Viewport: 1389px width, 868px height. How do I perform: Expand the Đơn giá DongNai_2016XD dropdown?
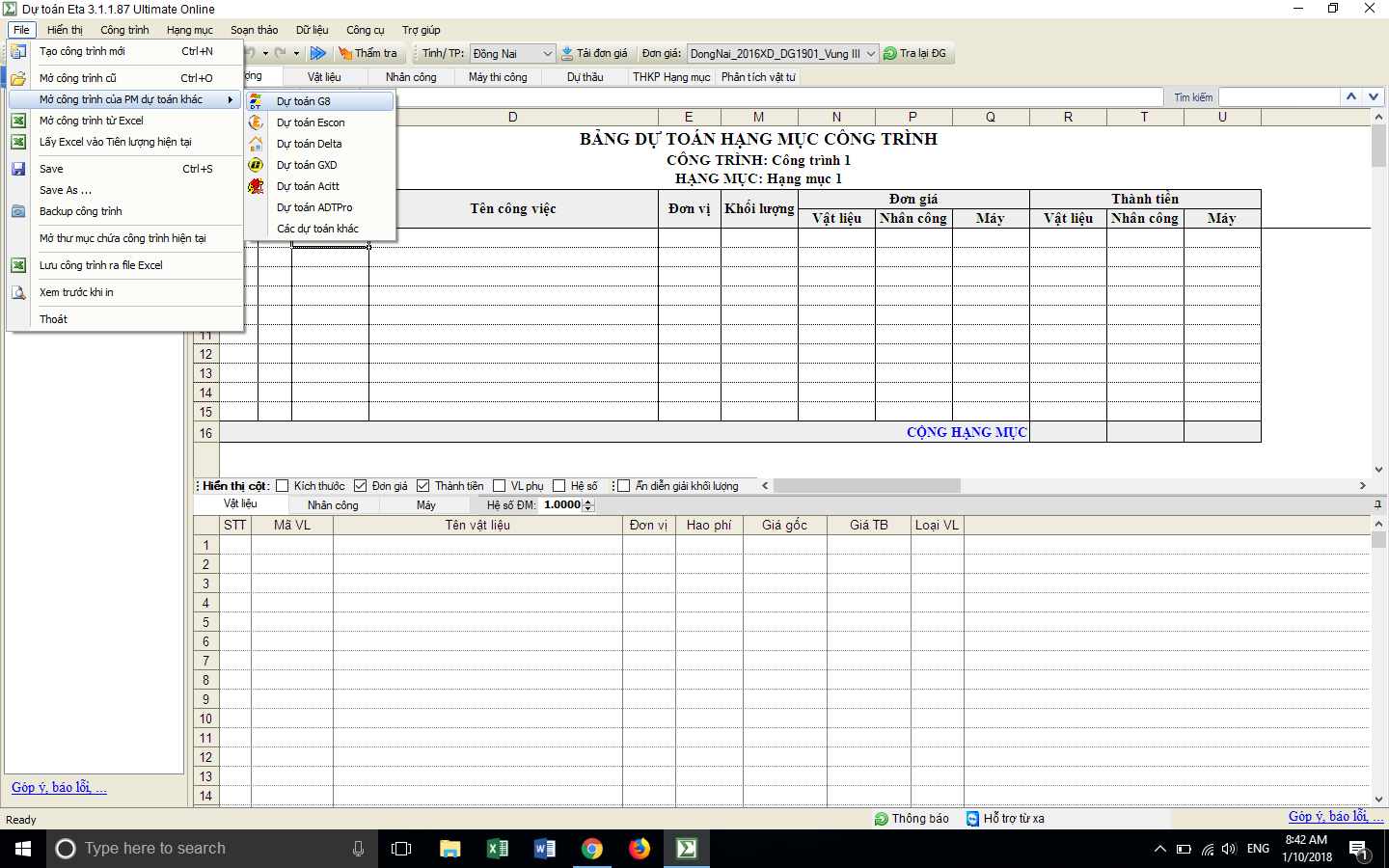[870, 54]
